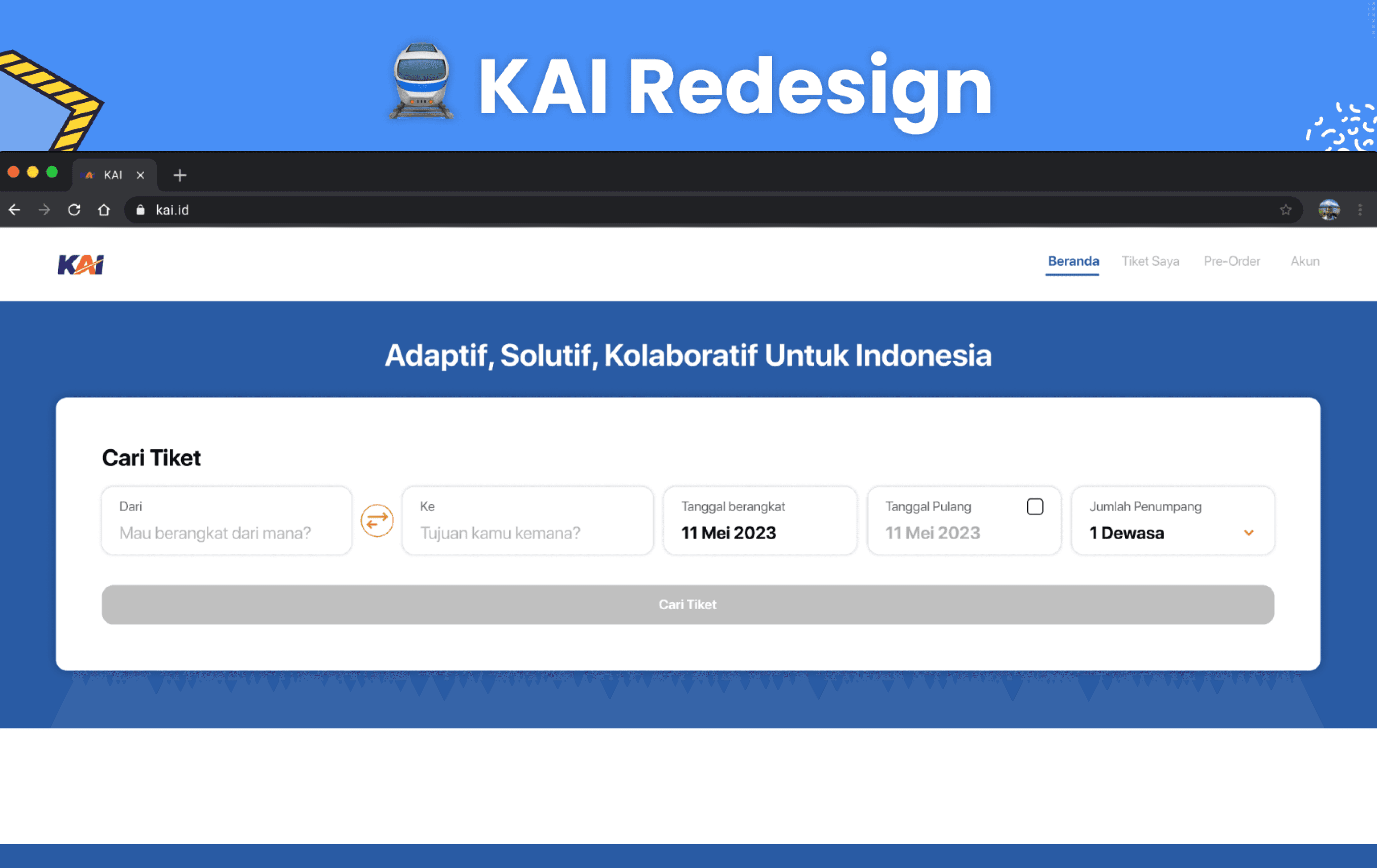Expand the Jumlah Penumpang dropdown arrow
Screen dimensions: 1377x868
pyautogui.click(x=1248, y=533)
